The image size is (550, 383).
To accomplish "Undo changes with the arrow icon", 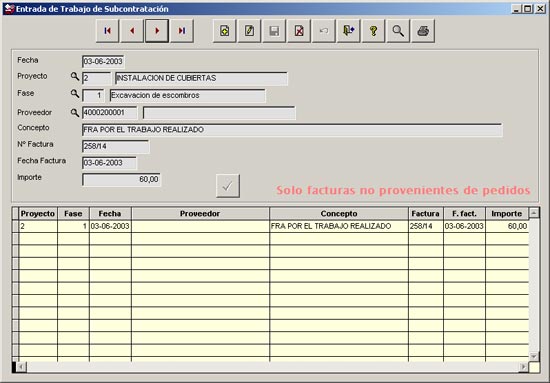I will click(324, 31).
